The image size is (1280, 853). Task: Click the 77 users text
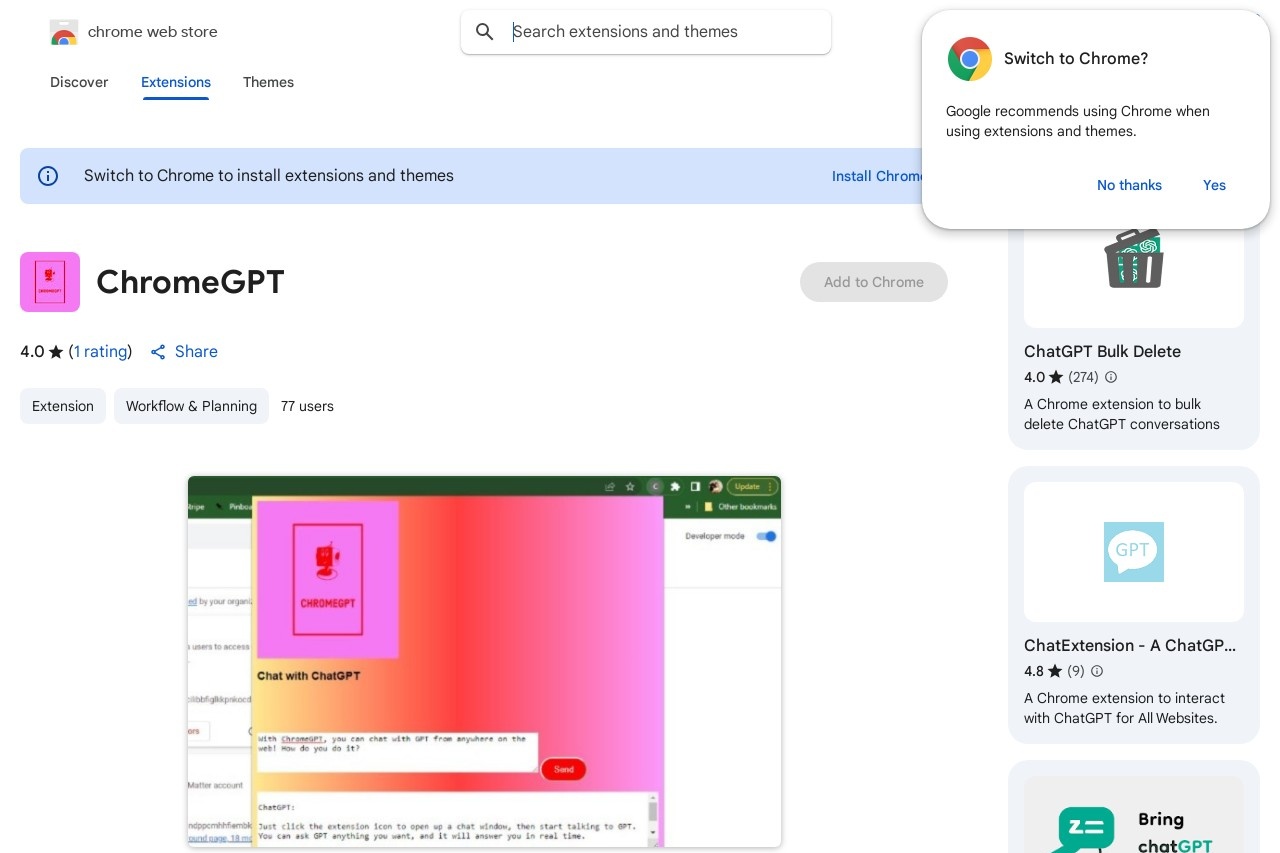coord(307,406)
